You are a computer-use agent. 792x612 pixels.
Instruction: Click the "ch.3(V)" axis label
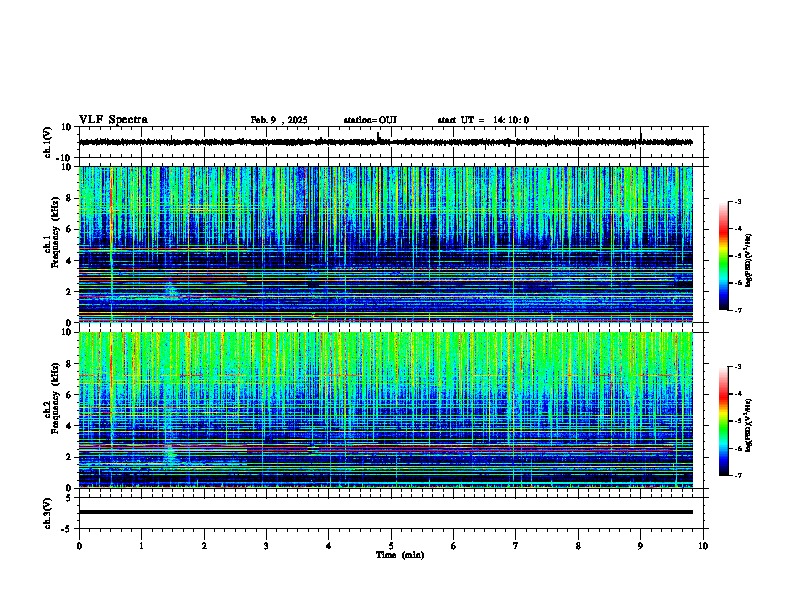[x=48, y=513]
